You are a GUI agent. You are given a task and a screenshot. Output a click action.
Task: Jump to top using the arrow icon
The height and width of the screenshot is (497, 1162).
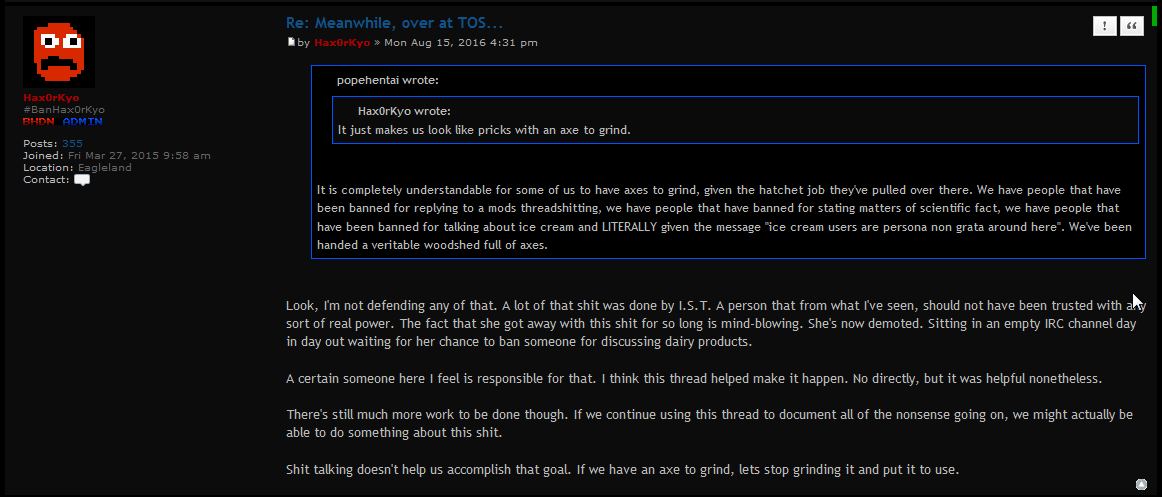[1141, 484]
